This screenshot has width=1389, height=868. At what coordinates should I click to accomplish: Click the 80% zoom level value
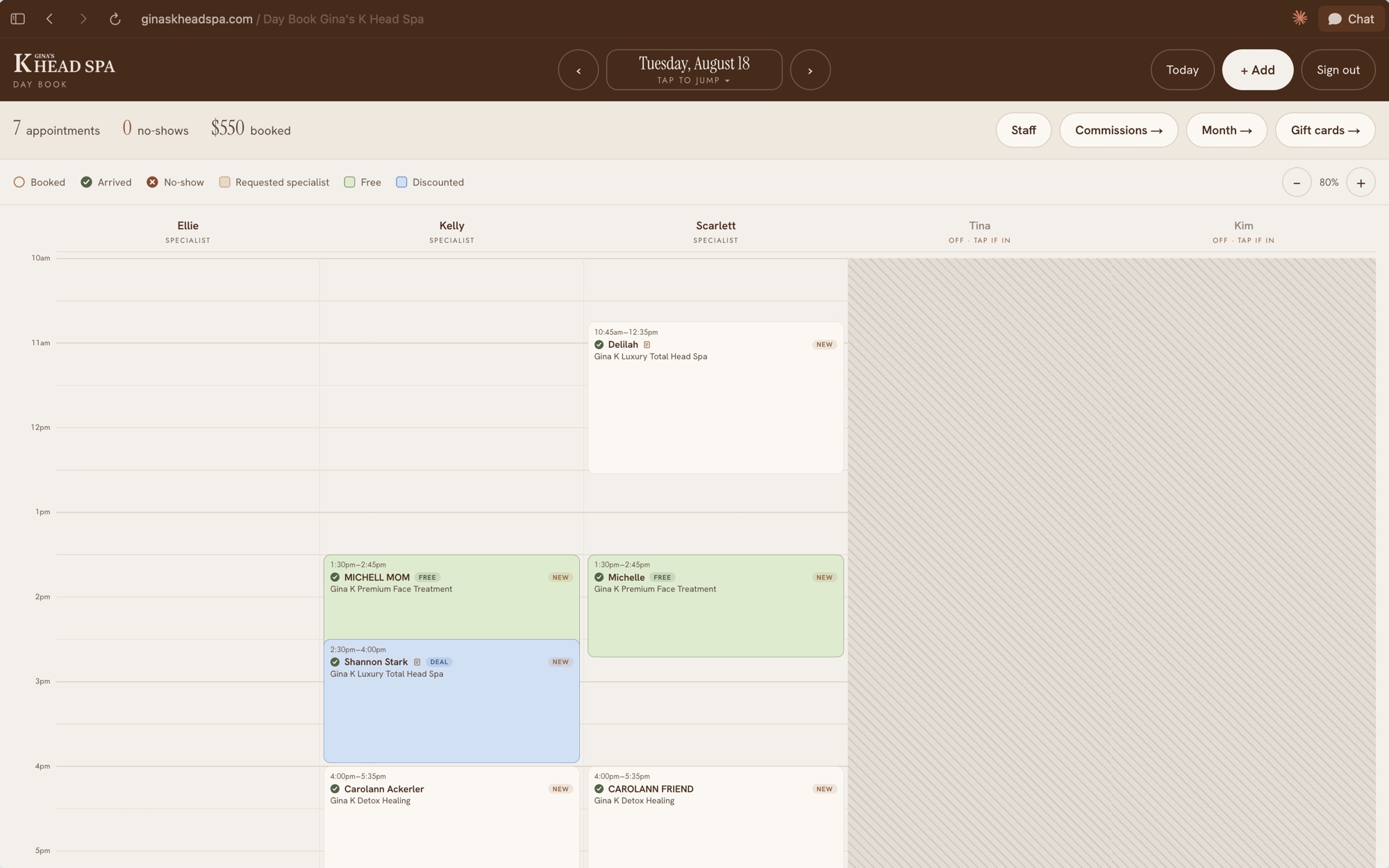click(1329, 183)
